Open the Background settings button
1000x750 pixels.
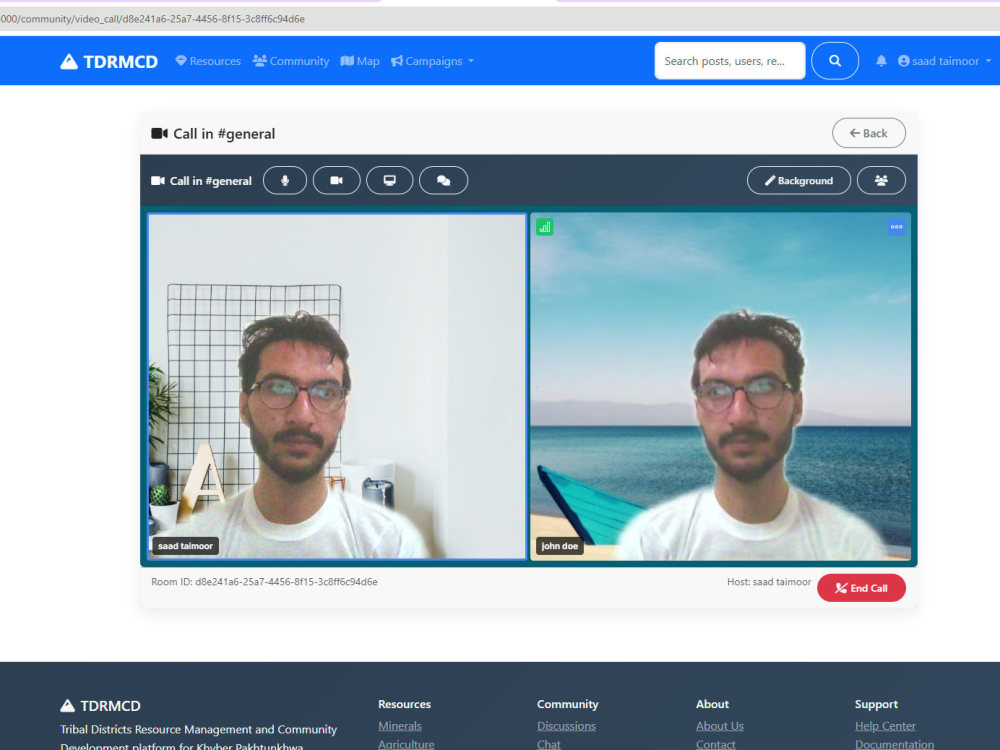(x=798, y=180)
